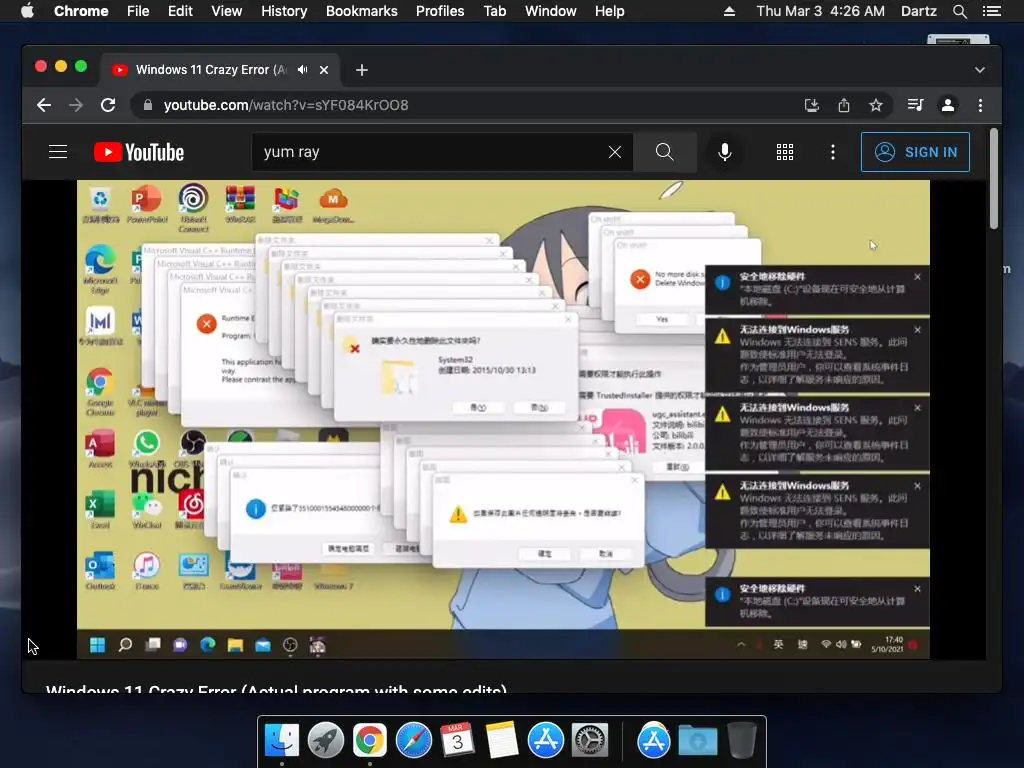Open Safari from the Dock
The height and width of the screenshot is (768, 1024).
click(413, 741)
